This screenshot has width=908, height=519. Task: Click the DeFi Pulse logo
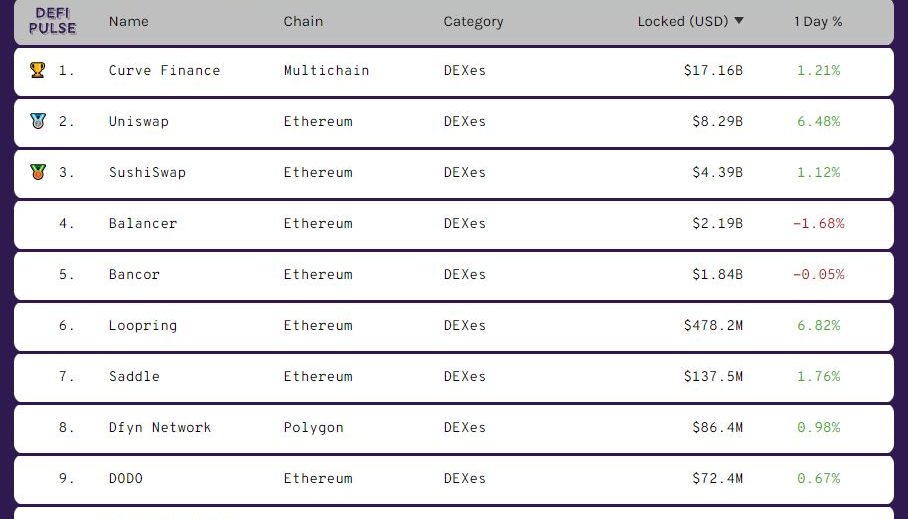(52, 21)
